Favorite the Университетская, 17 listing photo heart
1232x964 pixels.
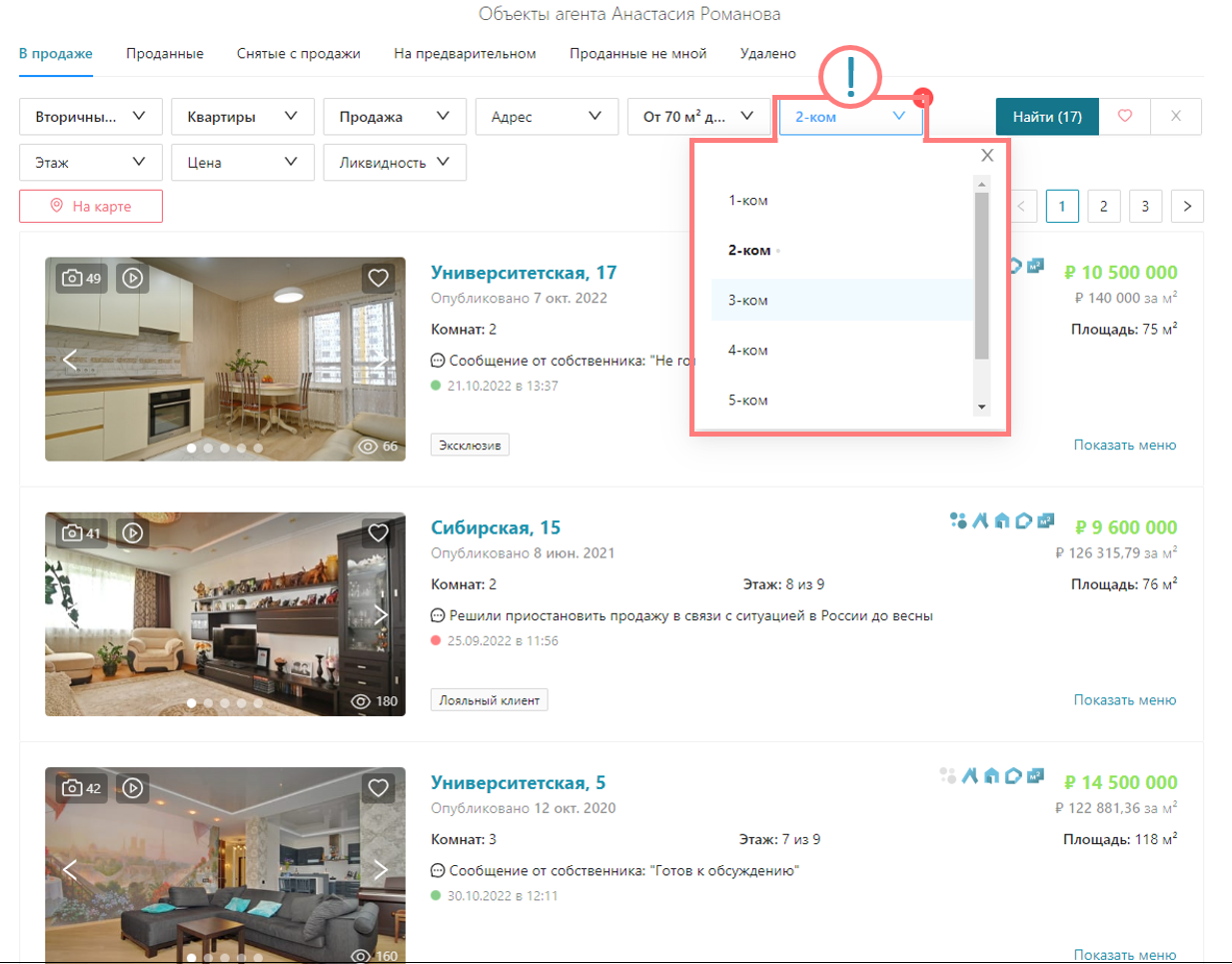[x=378, y=278]
